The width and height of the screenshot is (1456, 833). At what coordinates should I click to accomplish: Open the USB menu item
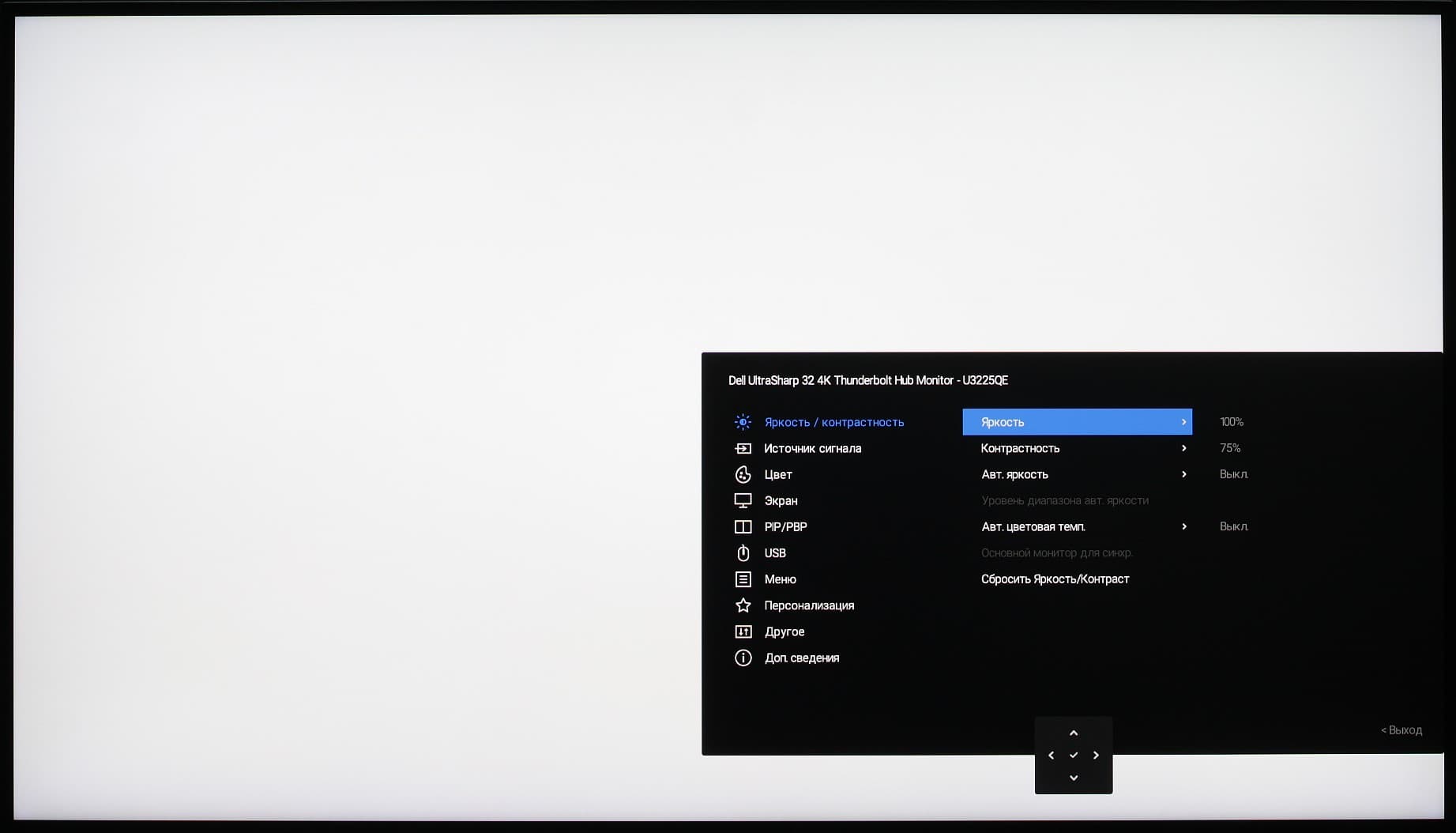click(x=775, y=552)
